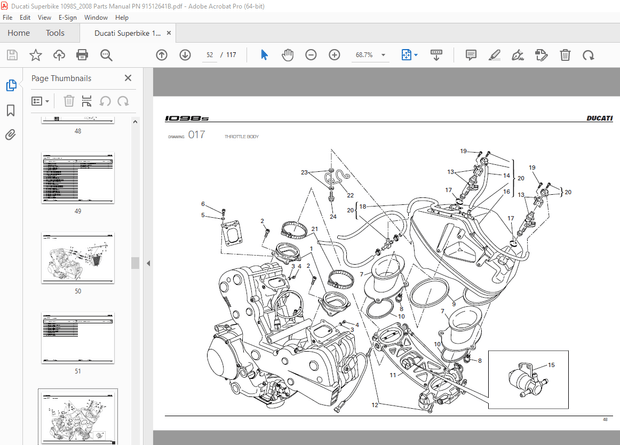Open the Edit menu

tap(25, 17)
